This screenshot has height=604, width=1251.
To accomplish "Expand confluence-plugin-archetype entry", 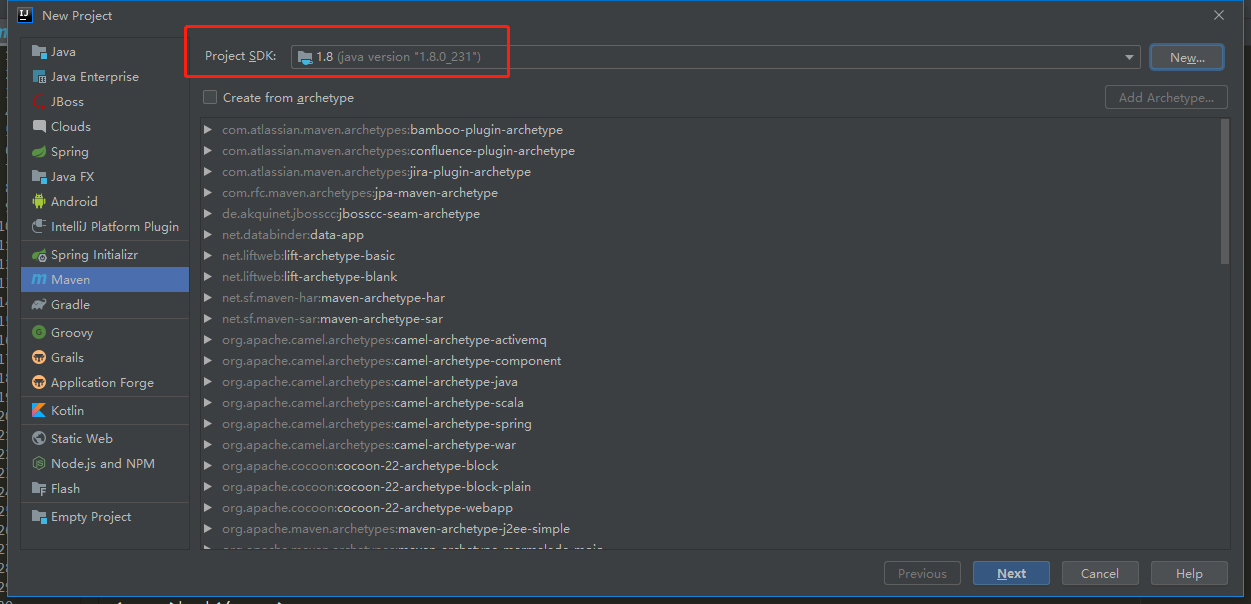I will coord(208,151).
